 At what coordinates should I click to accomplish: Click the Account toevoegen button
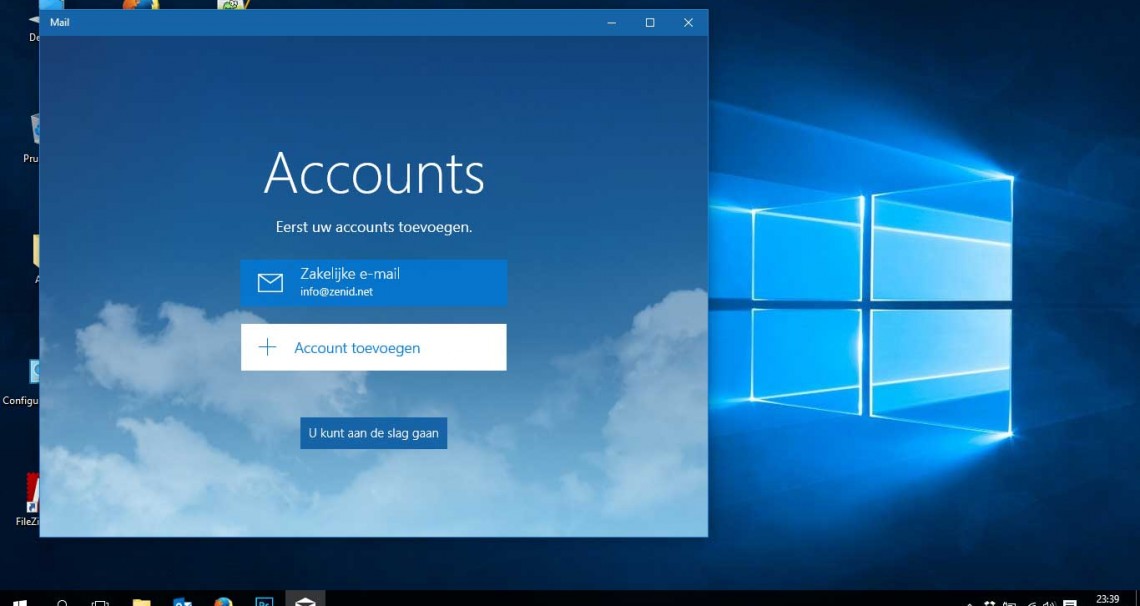[x=374, y=347]
